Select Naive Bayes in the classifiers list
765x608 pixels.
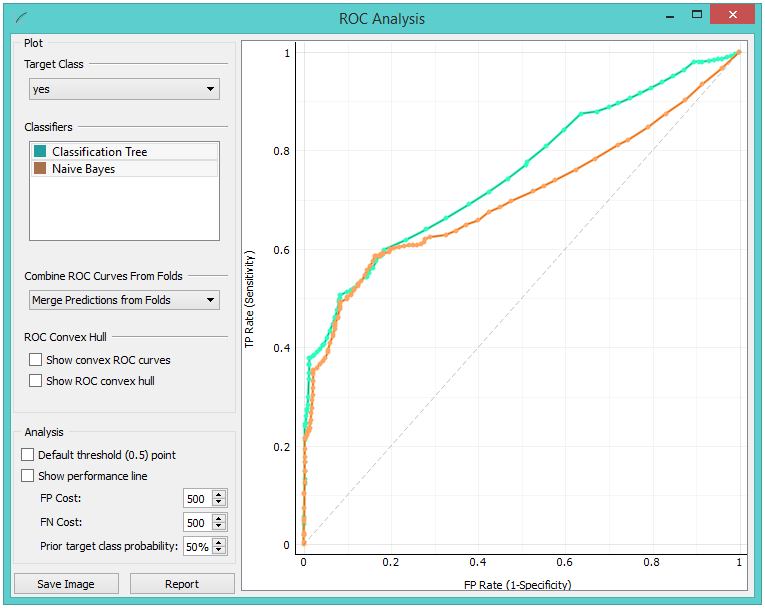[x=84, y=169]
